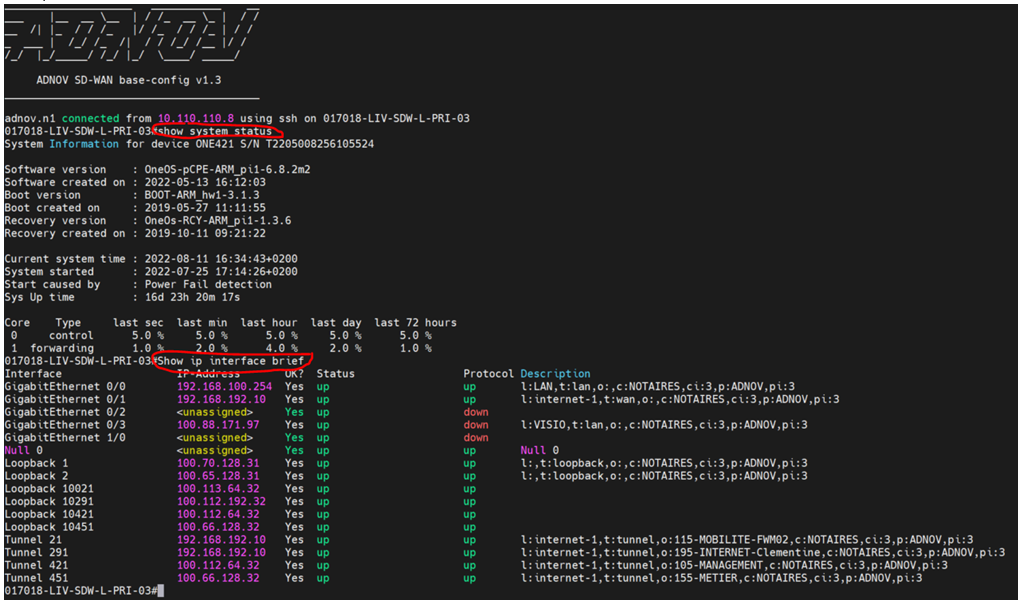Image resolution: width=1022 pixels, height=604 pixels.
Task: Click GigabitEthernet 0/2 interface name
Action: coord(65,412)
